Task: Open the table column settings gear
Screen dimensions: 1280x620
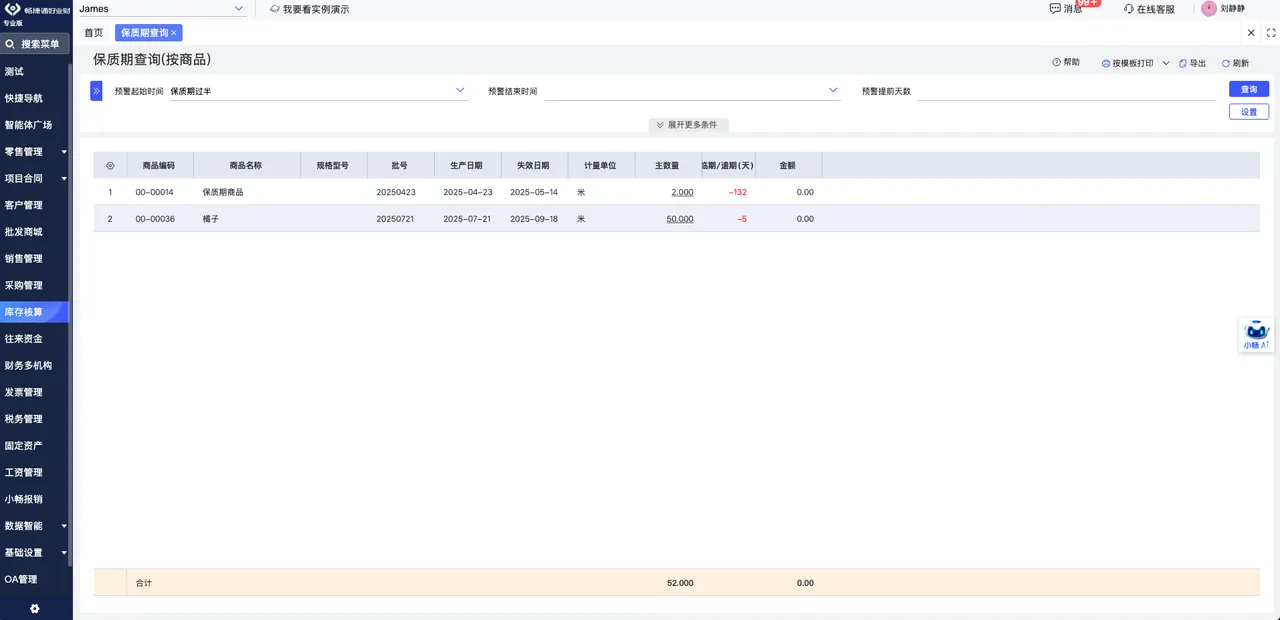Action: (x=110, y=165)
